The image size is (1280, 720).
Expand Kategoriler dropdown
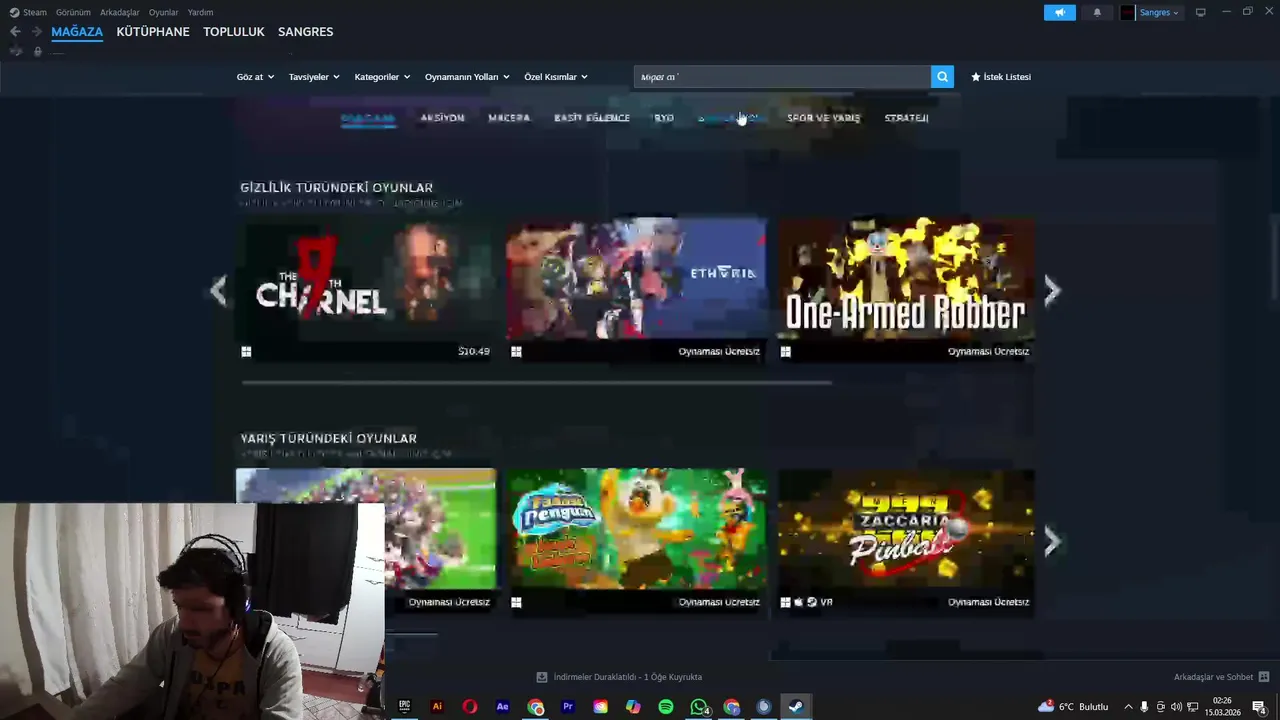click(382, 77)
